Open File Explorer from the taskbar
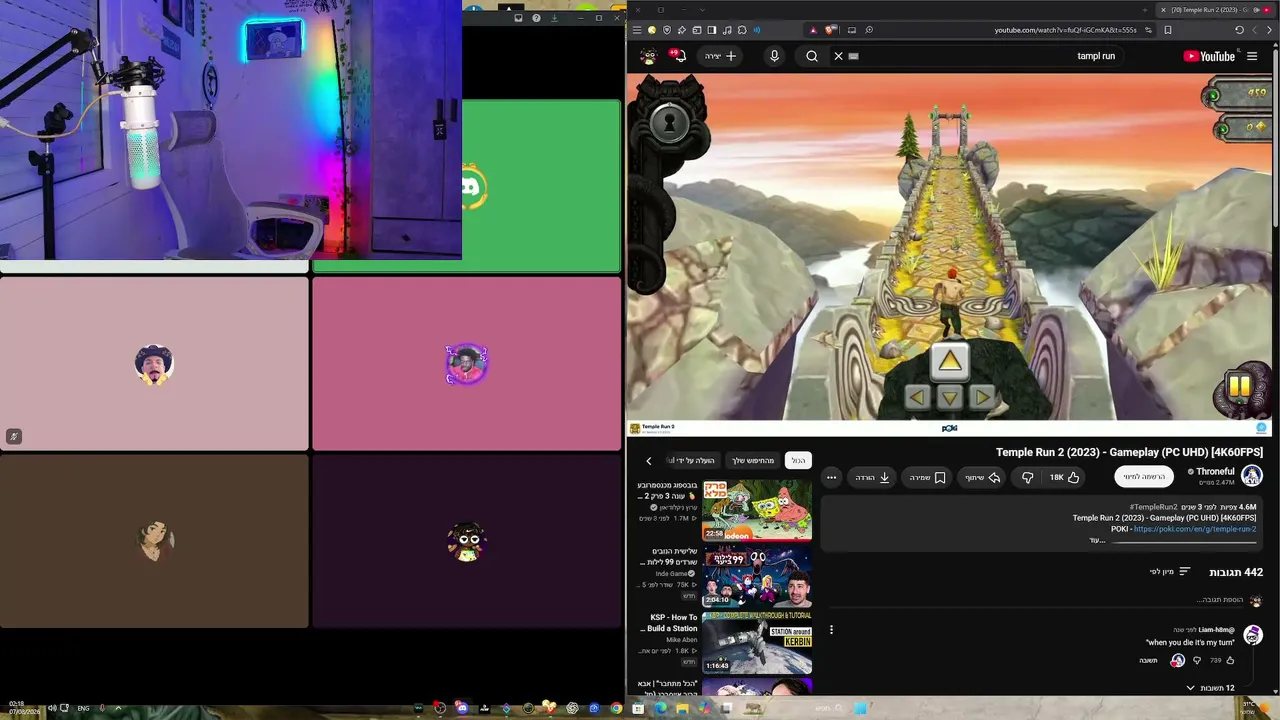The height and width of the screenshot is (720, 1280). pyautogui.click(x=683, y=708)
